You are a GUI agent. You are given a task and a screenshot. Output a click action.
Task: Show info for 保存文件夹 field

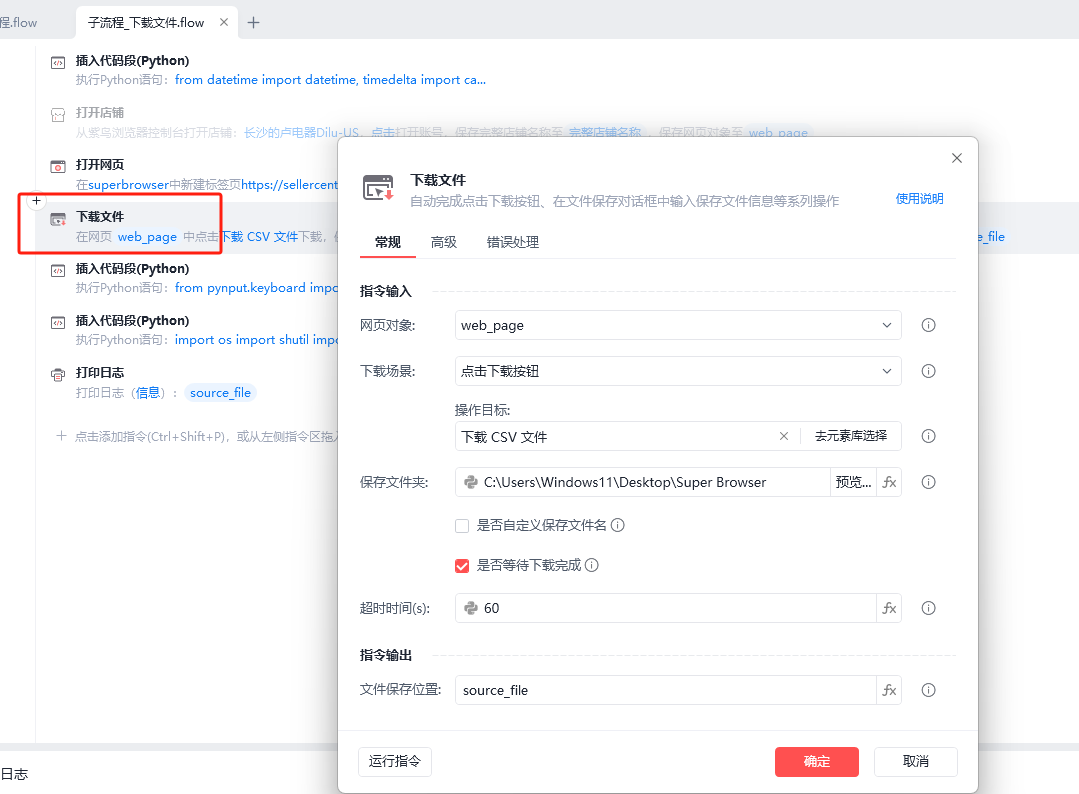pos(928,482)
